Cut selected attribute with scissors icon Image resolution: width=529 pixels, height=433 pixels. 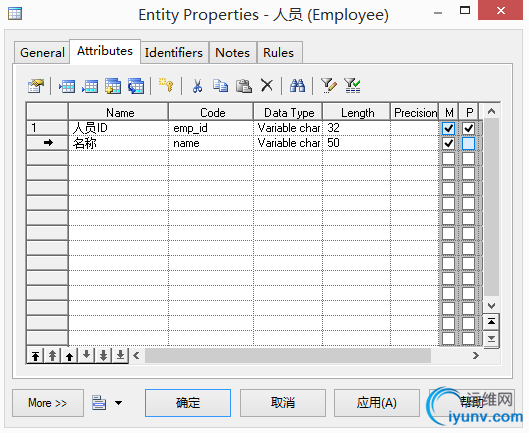pyautogui.click(x=197, y=86)
